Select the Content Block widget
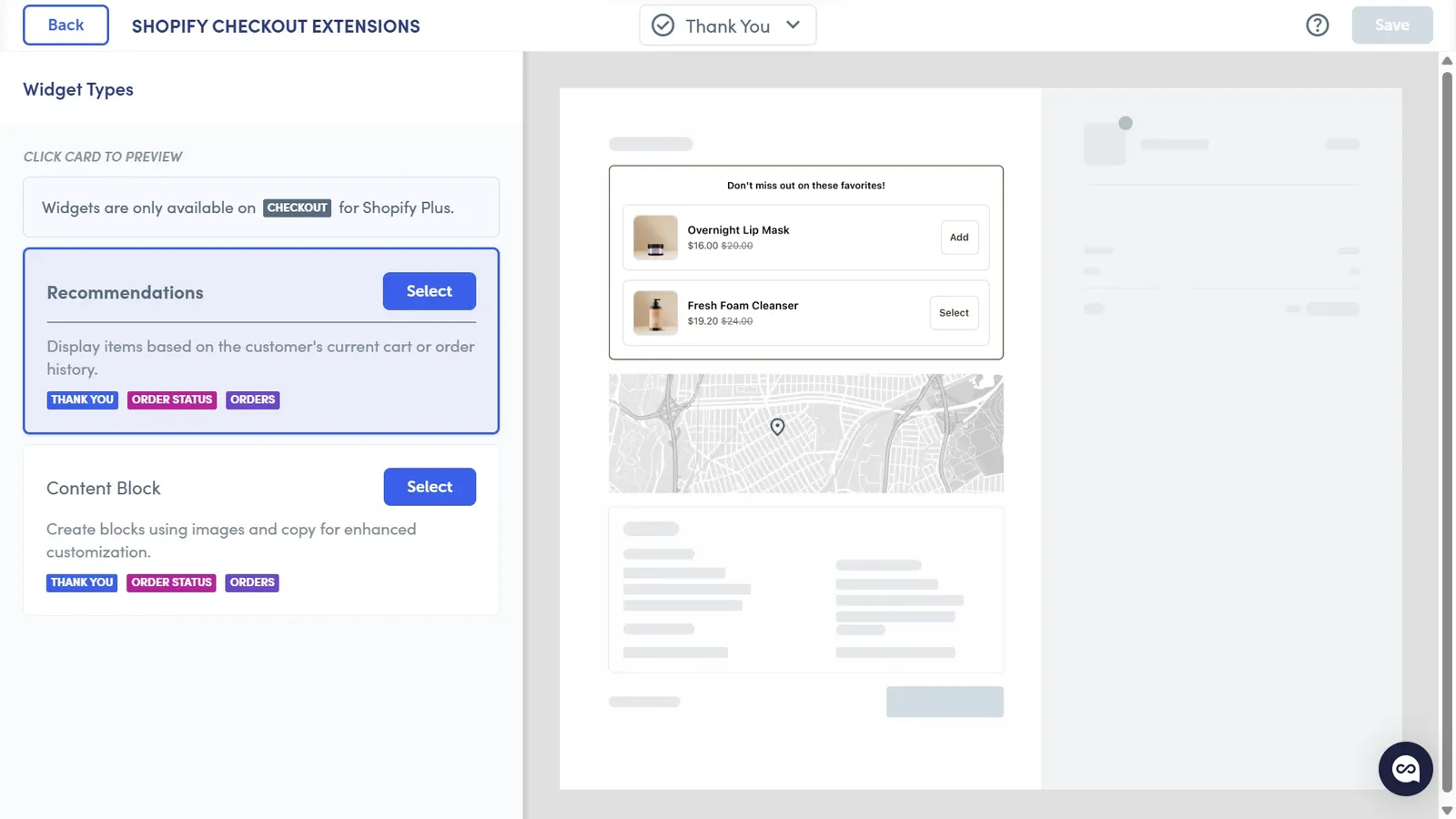Screen dimensions: 1456x819 (x=430, y=487)
